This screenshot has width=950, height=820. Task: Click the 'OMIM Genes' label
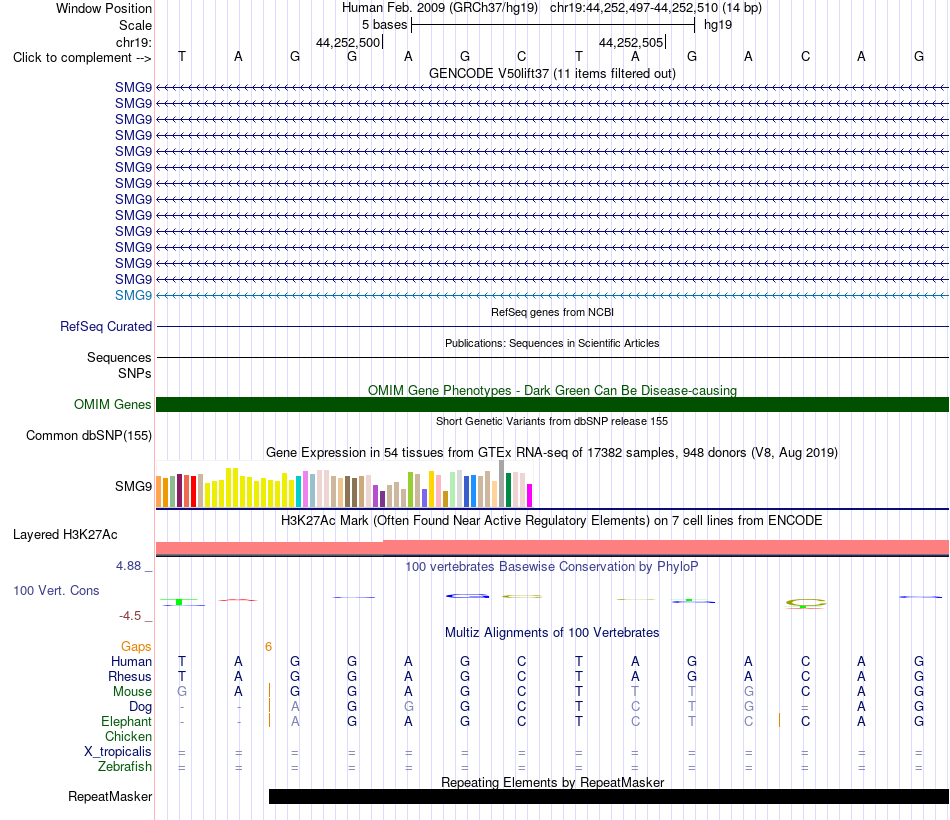pos(112,404)
